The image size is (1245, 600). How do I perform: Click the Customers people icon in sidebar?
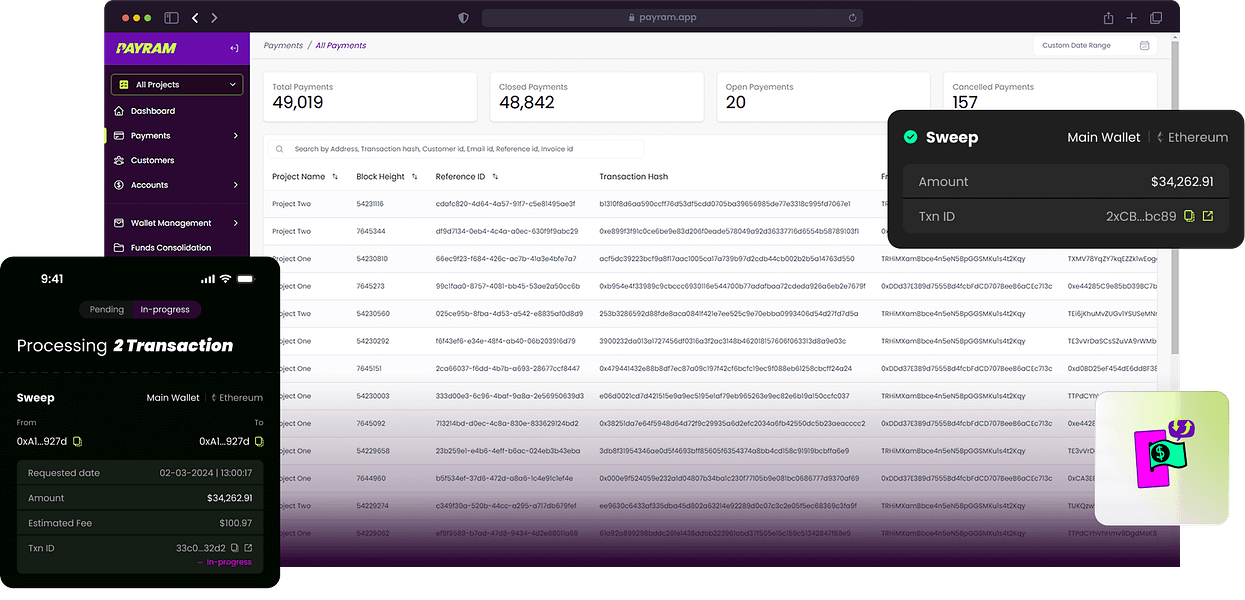(x=120, y=160)
